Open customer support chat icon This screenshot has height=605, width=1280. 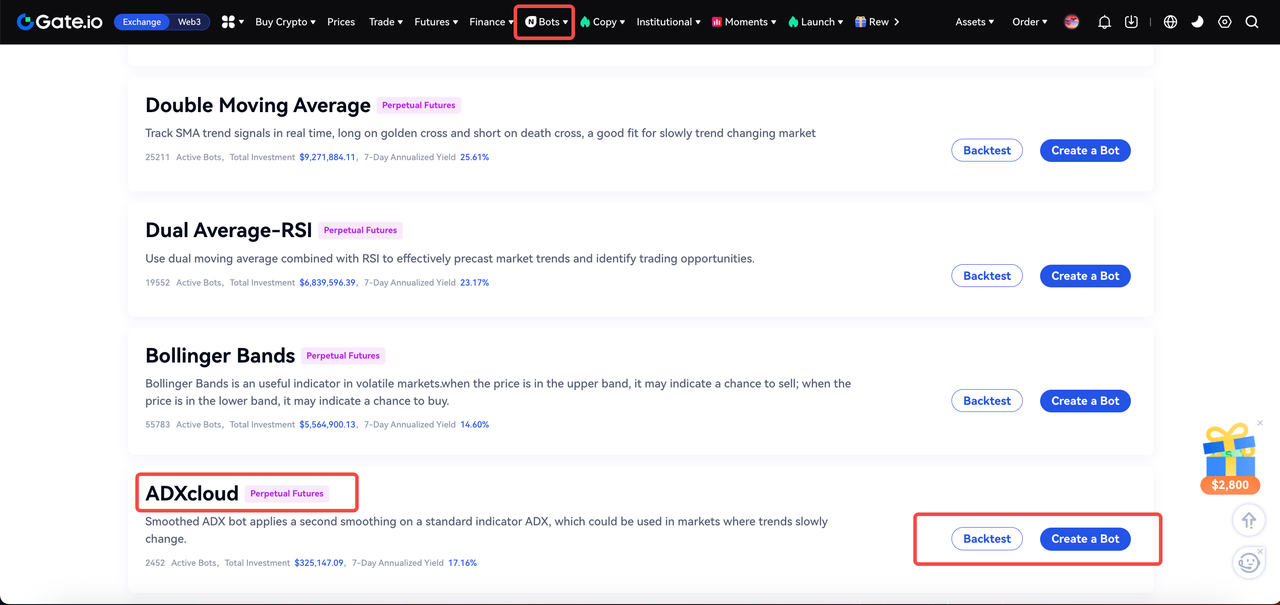click(1248, 563)
